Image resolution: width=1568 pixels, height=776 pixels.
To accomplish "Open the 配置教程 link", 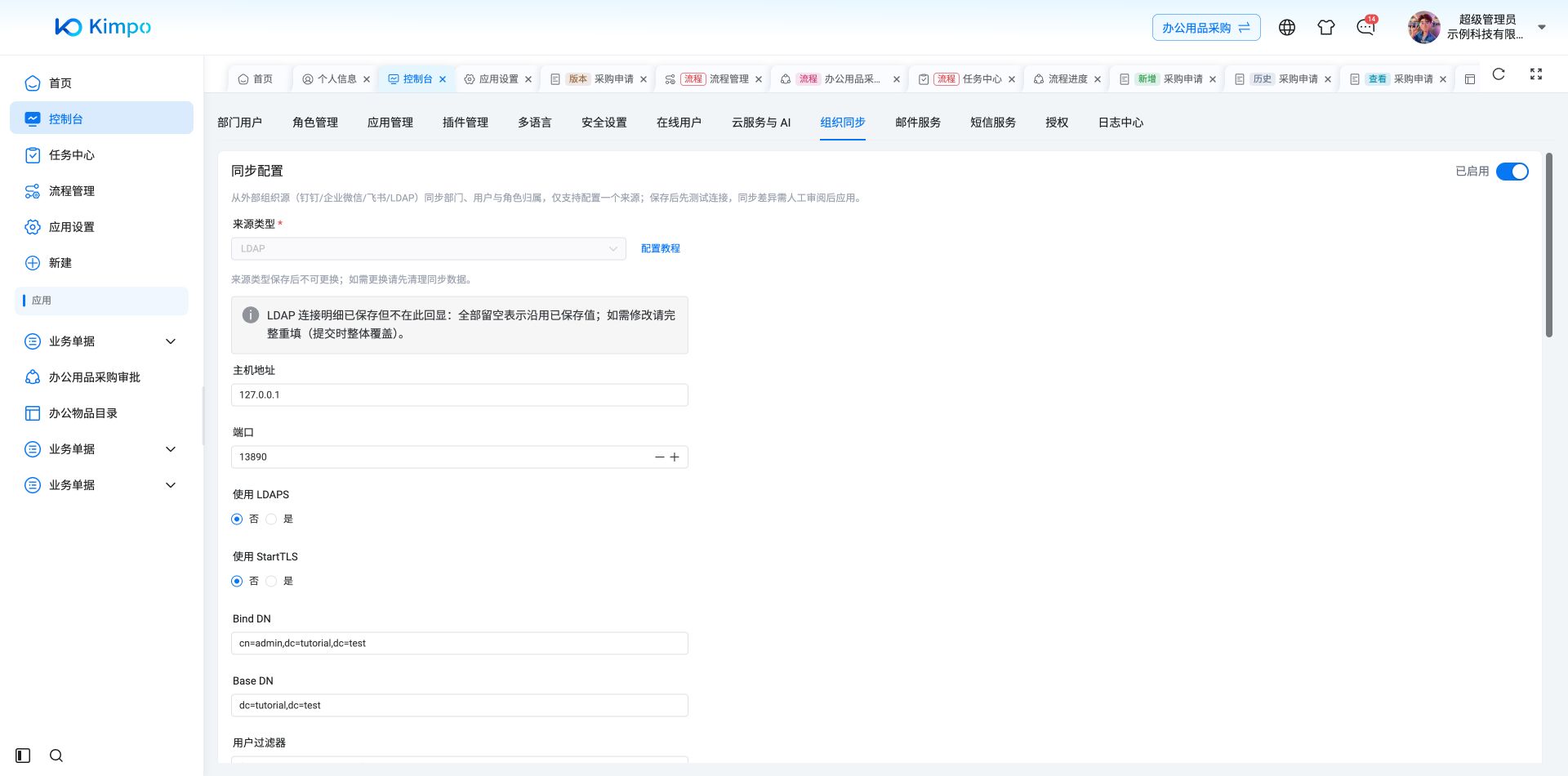I will pyautogui.click(x=660, y=248).
